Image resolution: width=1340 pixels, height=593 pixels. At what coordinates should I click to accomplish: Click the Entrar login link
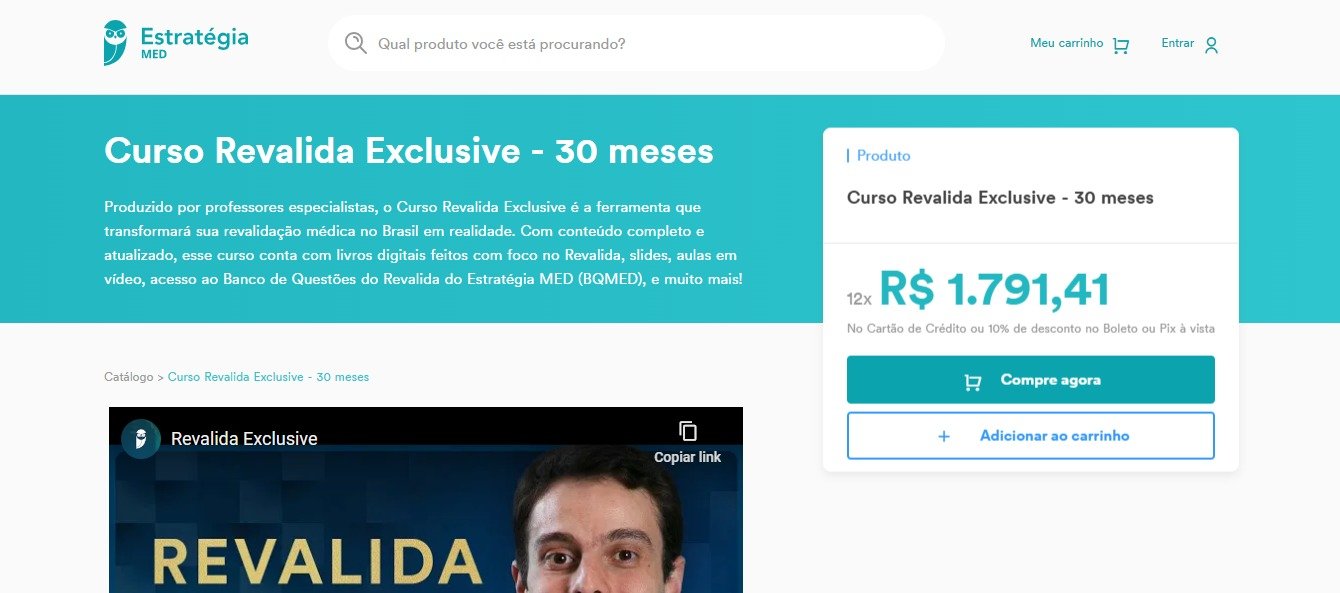pos(1177,43)
